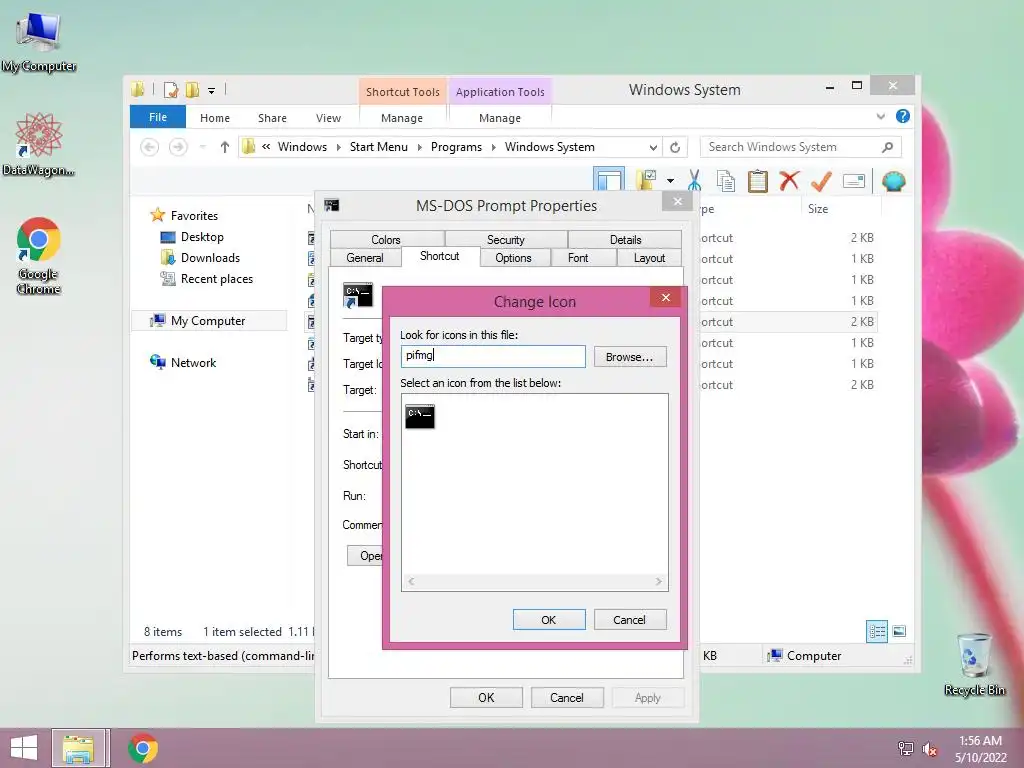The width and height of the screenshot is (1024, 768).
Task: Click the Quick Access new folder icon
Action: click(x=192, y=89)
